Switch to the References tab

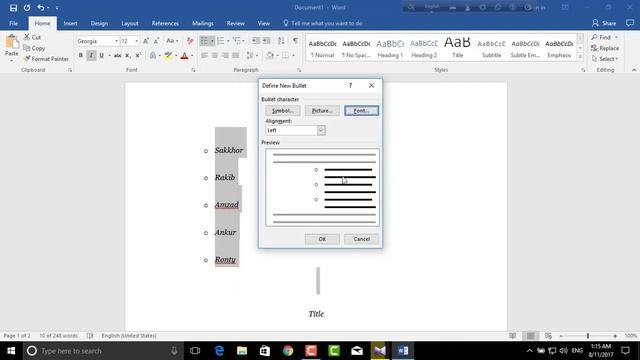tap(165, 23)
